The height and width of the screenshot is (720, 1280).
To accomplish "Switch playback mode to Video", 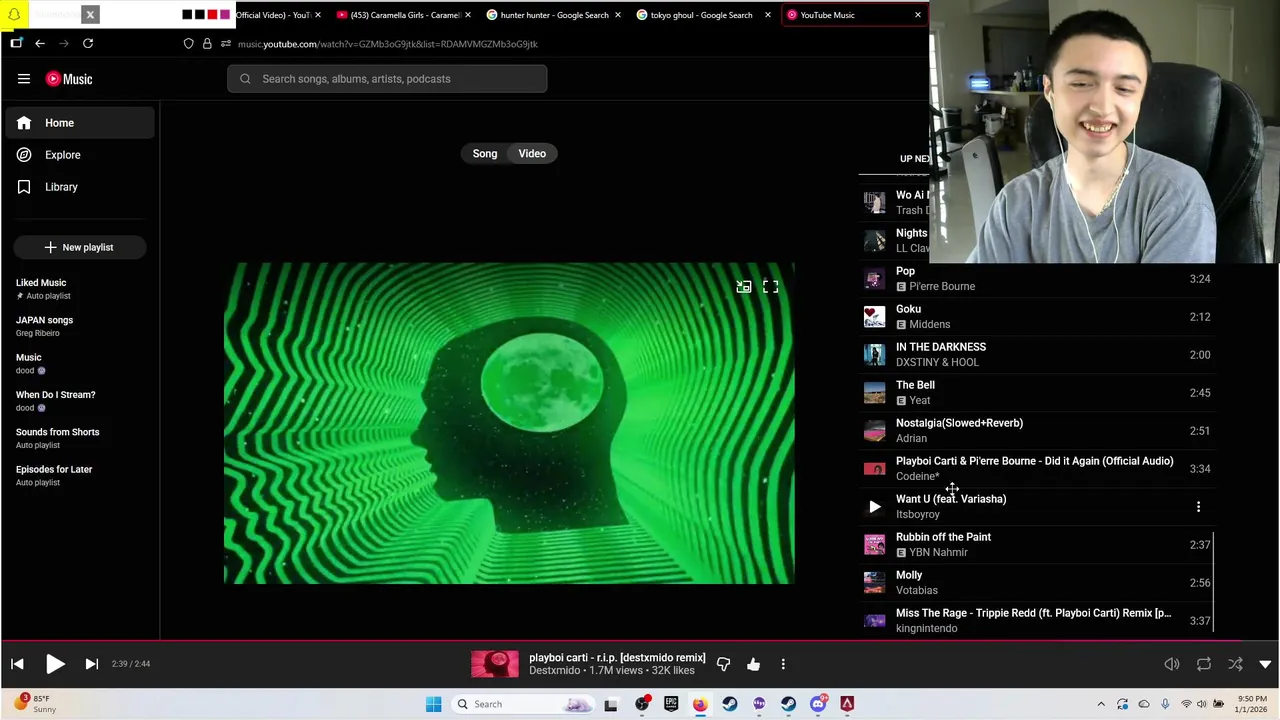I will [532, 154].
